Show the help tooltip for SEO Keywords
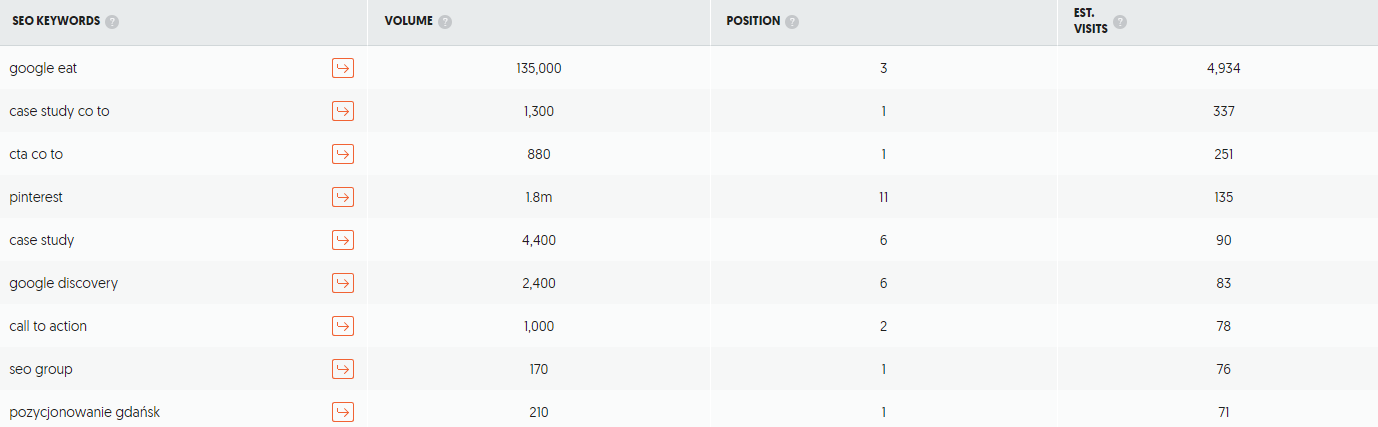Viewport: 1378px width, 427px height. [x=112, y=22]
